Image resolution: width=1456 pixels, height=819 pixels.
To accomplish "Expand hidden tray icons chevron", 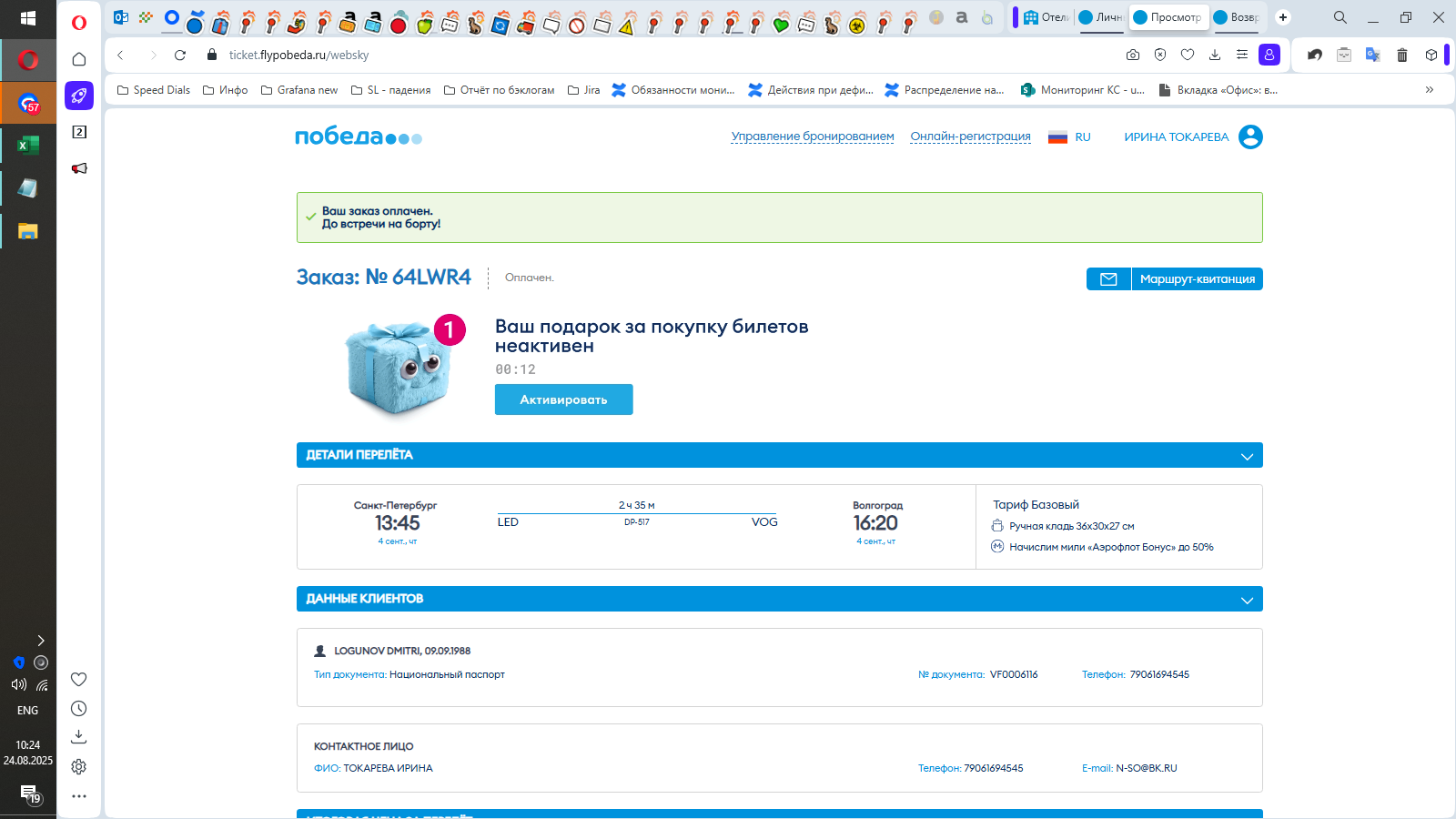I will click(x=40, y=641).
